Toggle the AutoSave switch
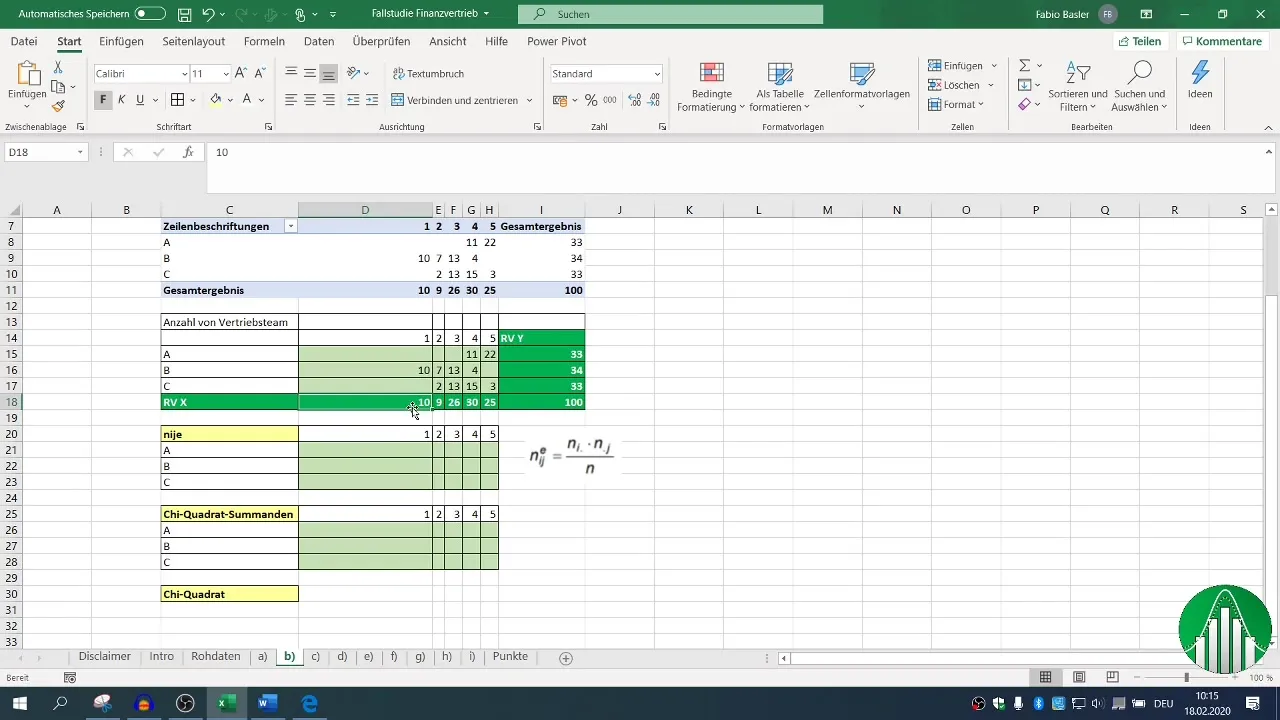 coord(150,14)
